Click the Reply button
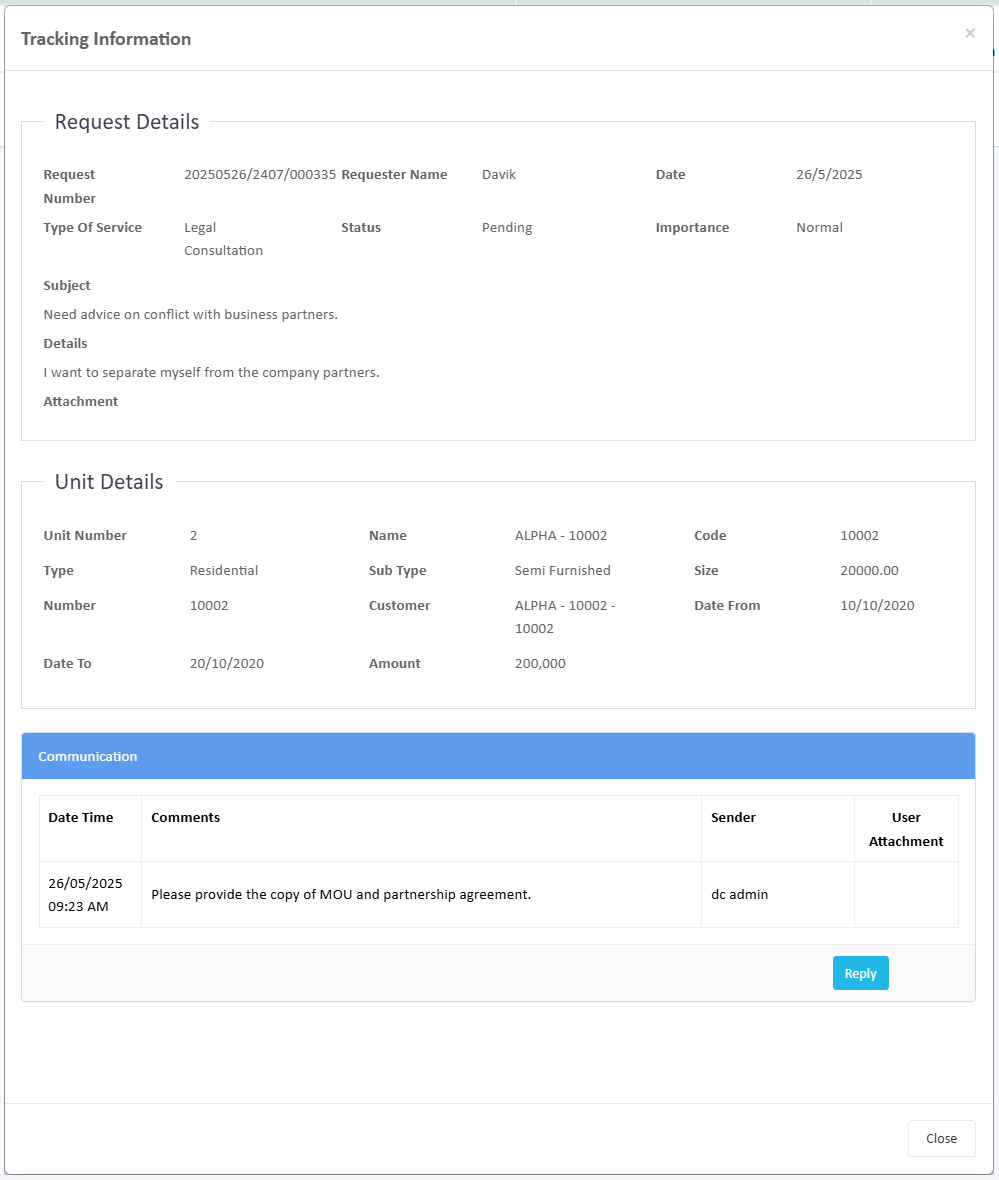Viewport: 999px width, 1180px height. (860, 973)
